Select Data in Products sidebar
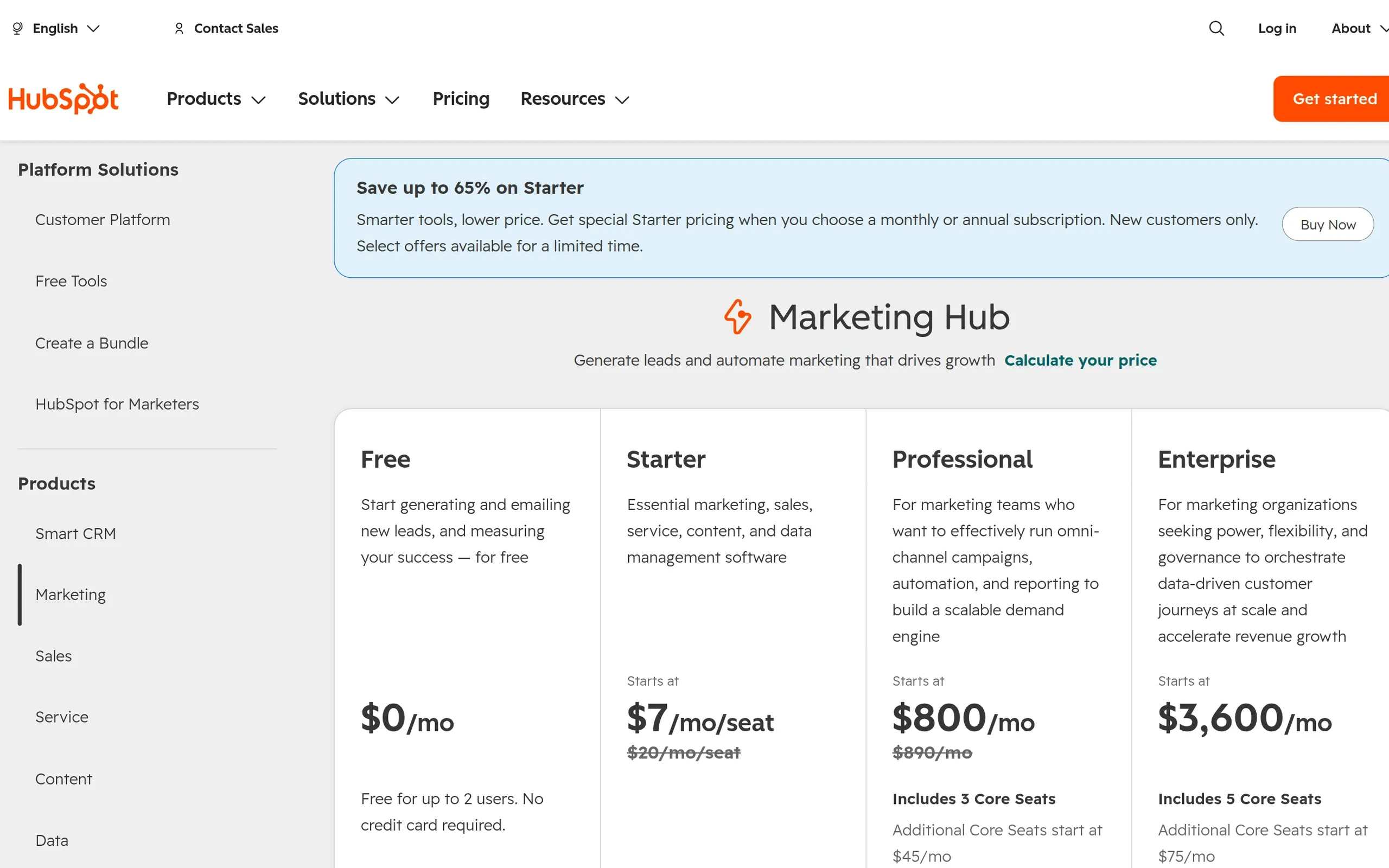 click(52, 840)
